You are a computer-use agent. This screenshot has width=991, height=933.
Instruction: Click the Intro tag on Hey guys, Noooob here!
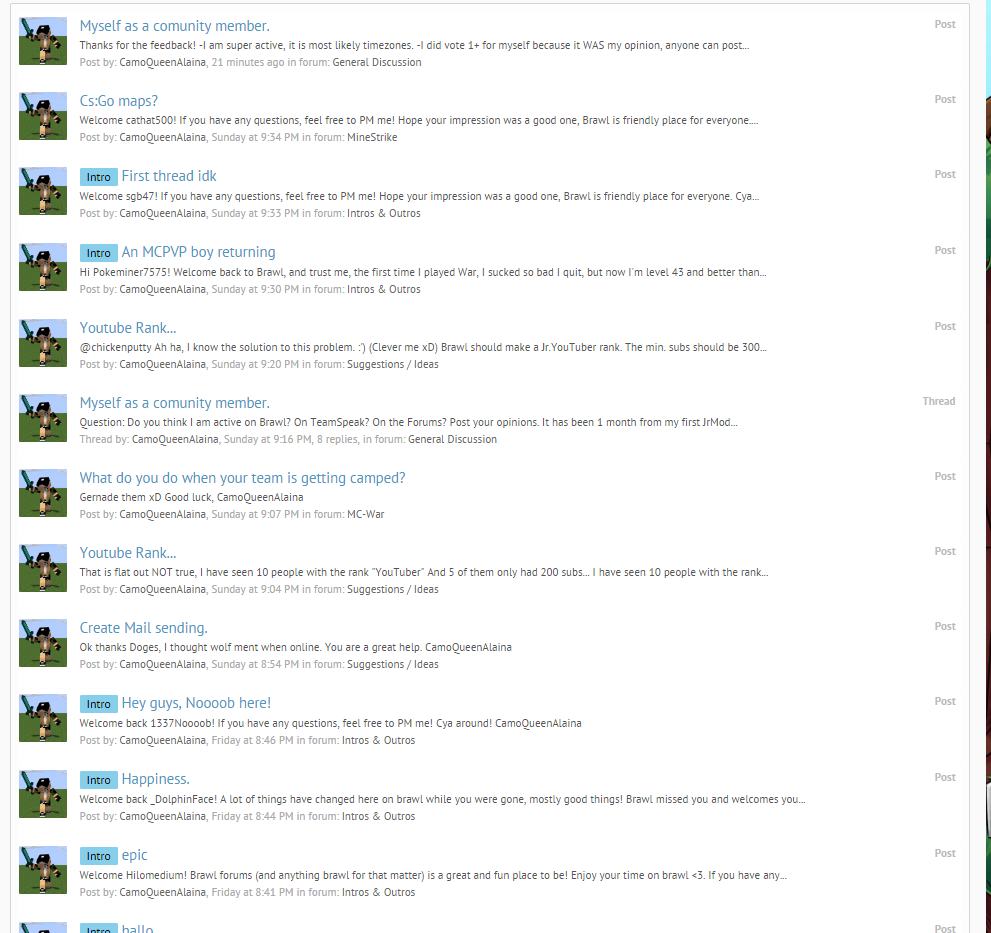click(99, 704)
